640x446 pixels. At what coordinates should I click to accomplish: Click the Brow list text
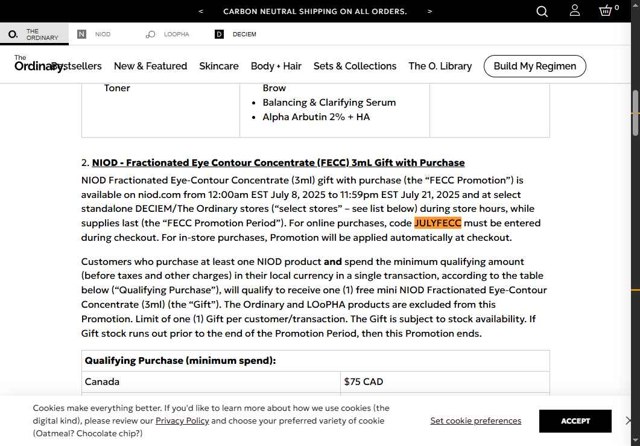click(x=274, y=88)
